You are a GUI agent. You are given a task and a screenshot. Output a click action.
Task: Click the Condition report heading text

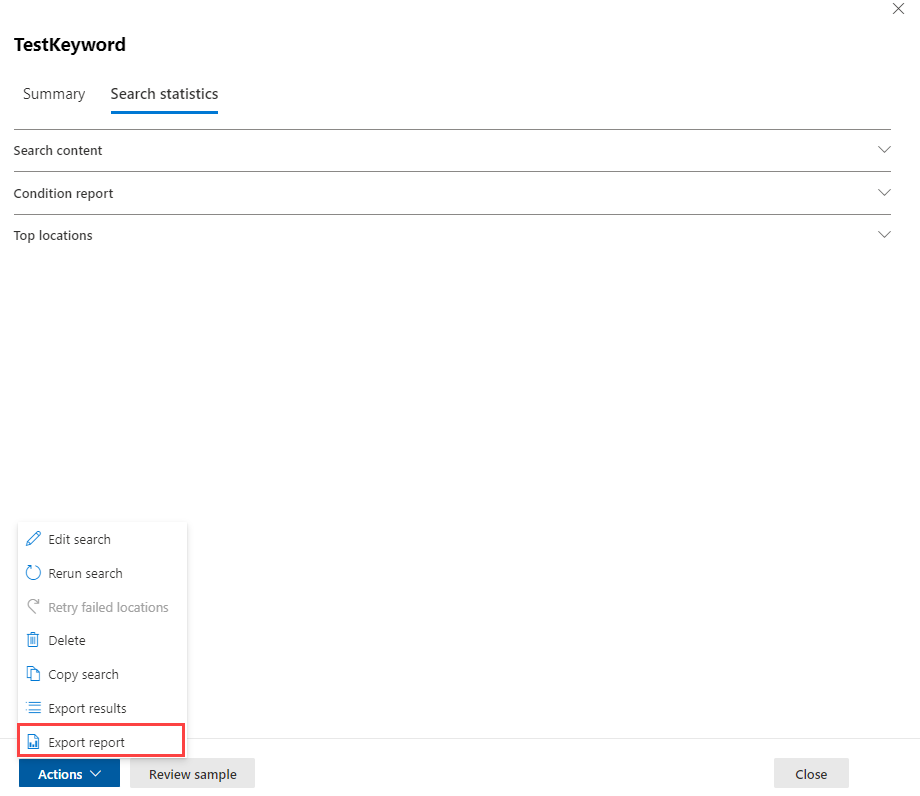pos(63,193)
